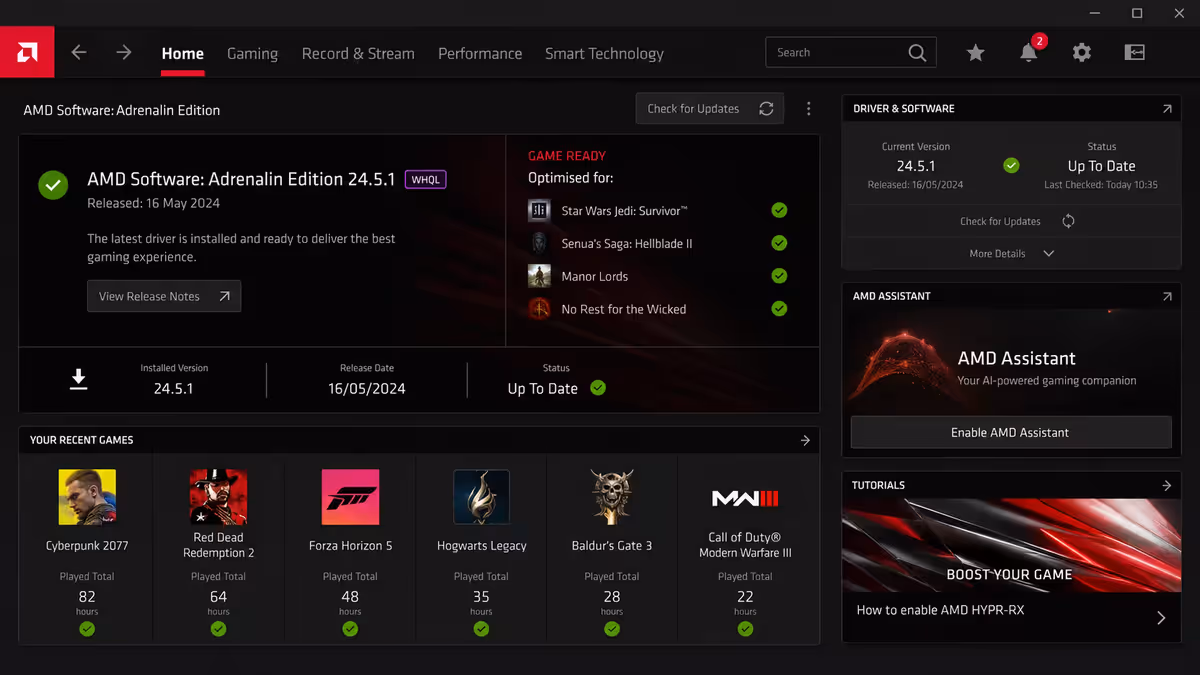Switch to the Home tab
Screen dimensions: 1200x675
[182, 54]
